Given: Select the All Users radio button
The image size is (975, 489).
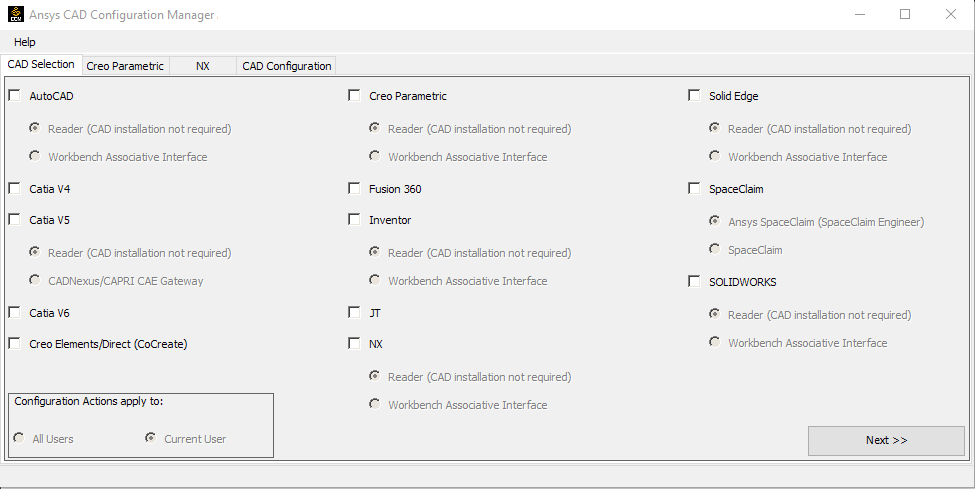Looking at the screenshot, I should pos(20,438).
